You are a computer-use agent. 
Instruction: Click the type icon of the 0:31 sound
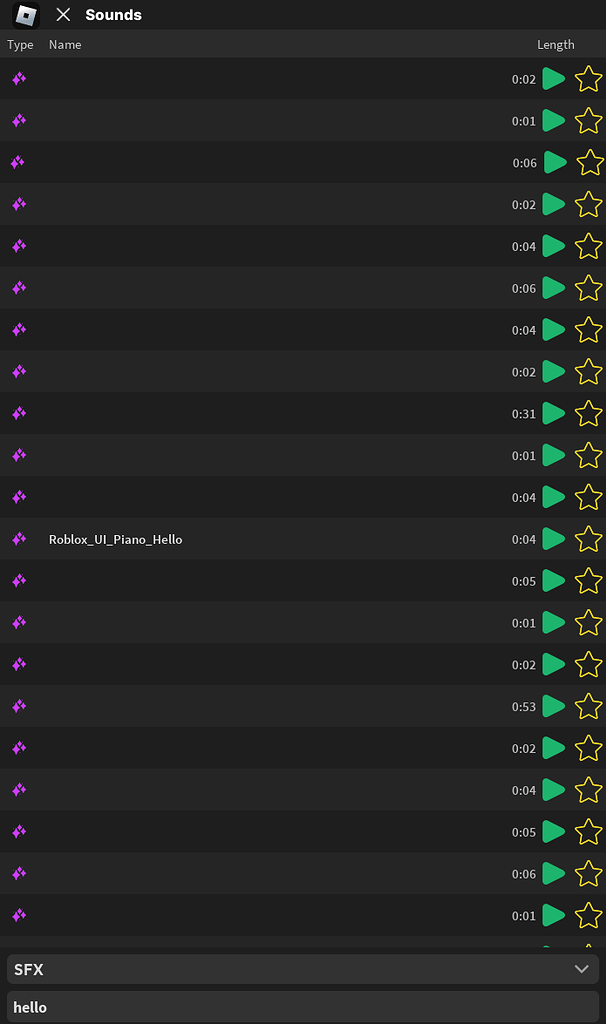[19, 413]
